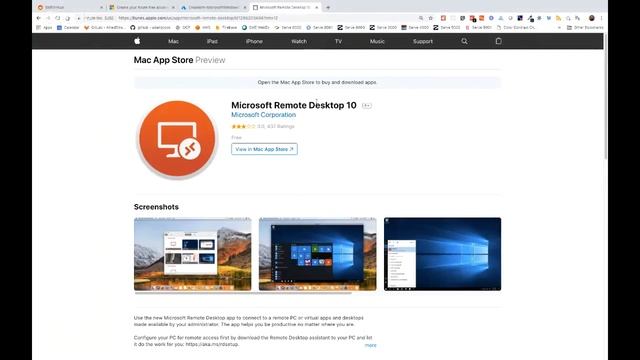The image size is (640, 360).
Task: Click the 4+ age rating badge
Action: pyautogui.click(x=367, y=106)
